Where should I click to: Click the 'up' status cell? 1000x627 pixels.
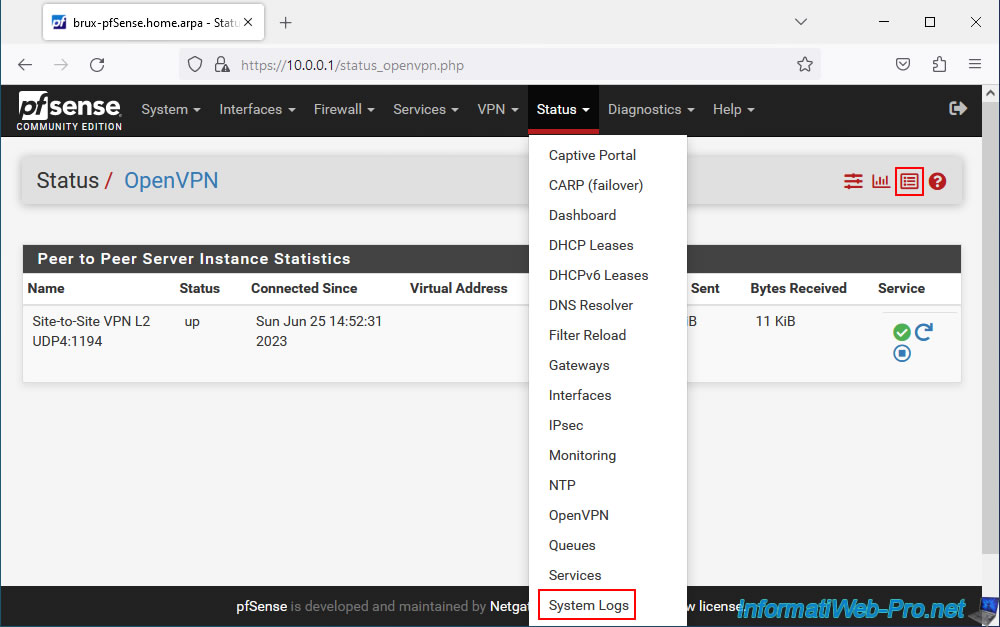(192, 321)
